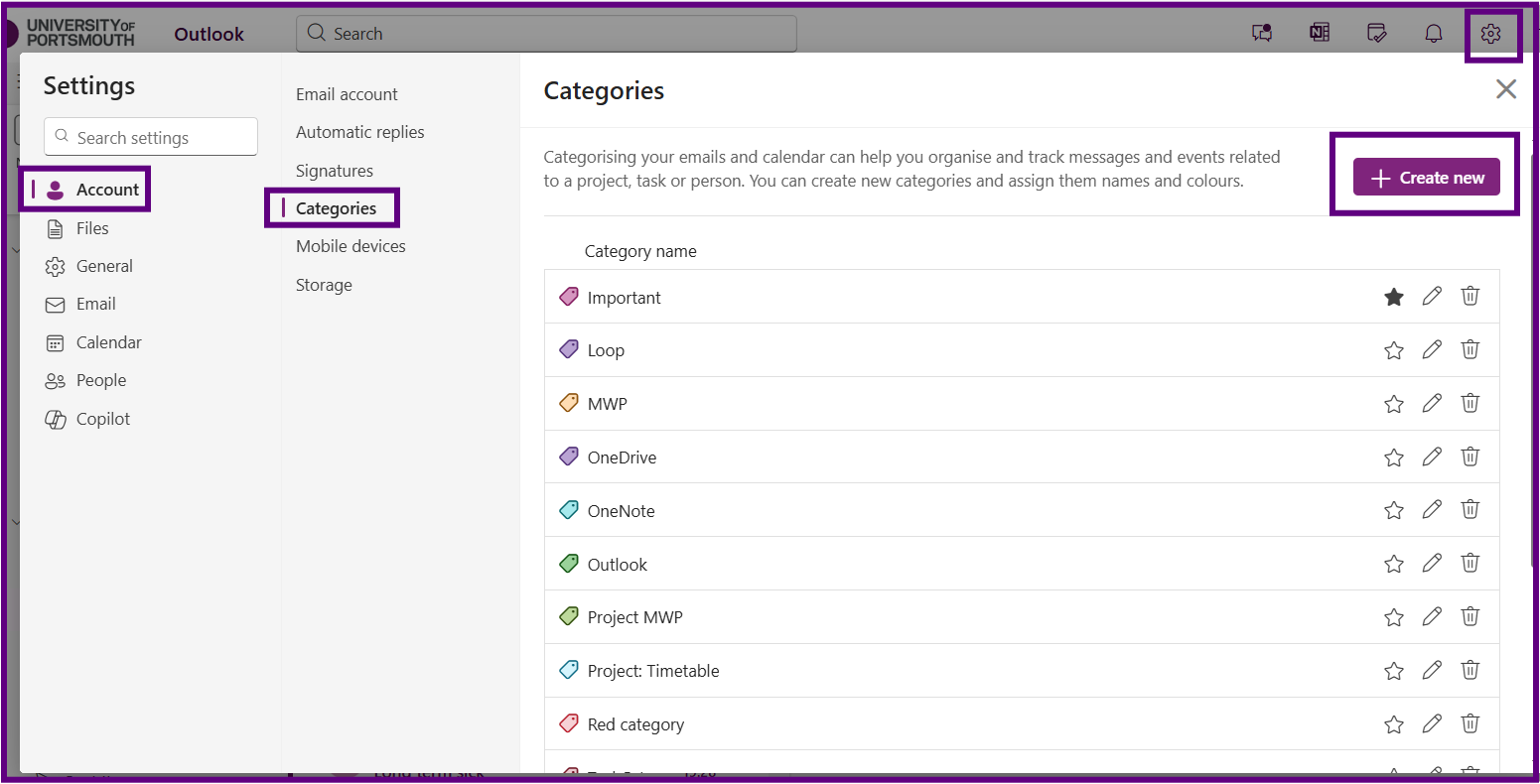Screen dimensions: 1540x784
Task: Go to Storage sub-page
Action: pyautogui.click(x=324, y=285)
